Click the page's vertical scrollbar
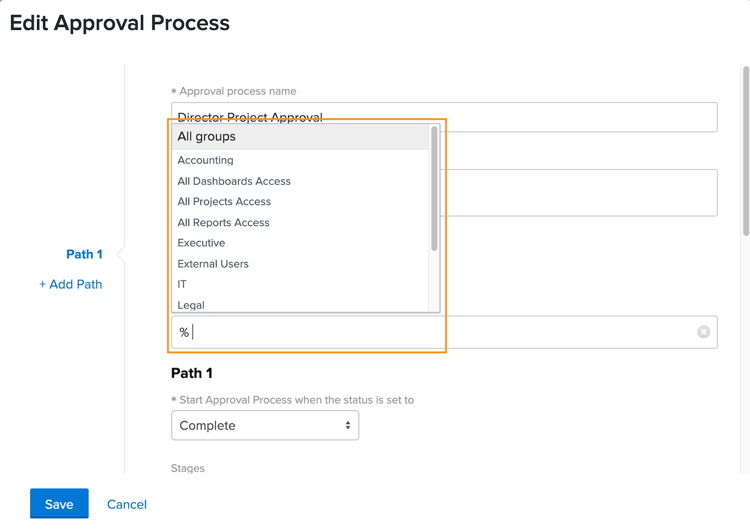The image size is (750, 532). click(x=746, y=150)
